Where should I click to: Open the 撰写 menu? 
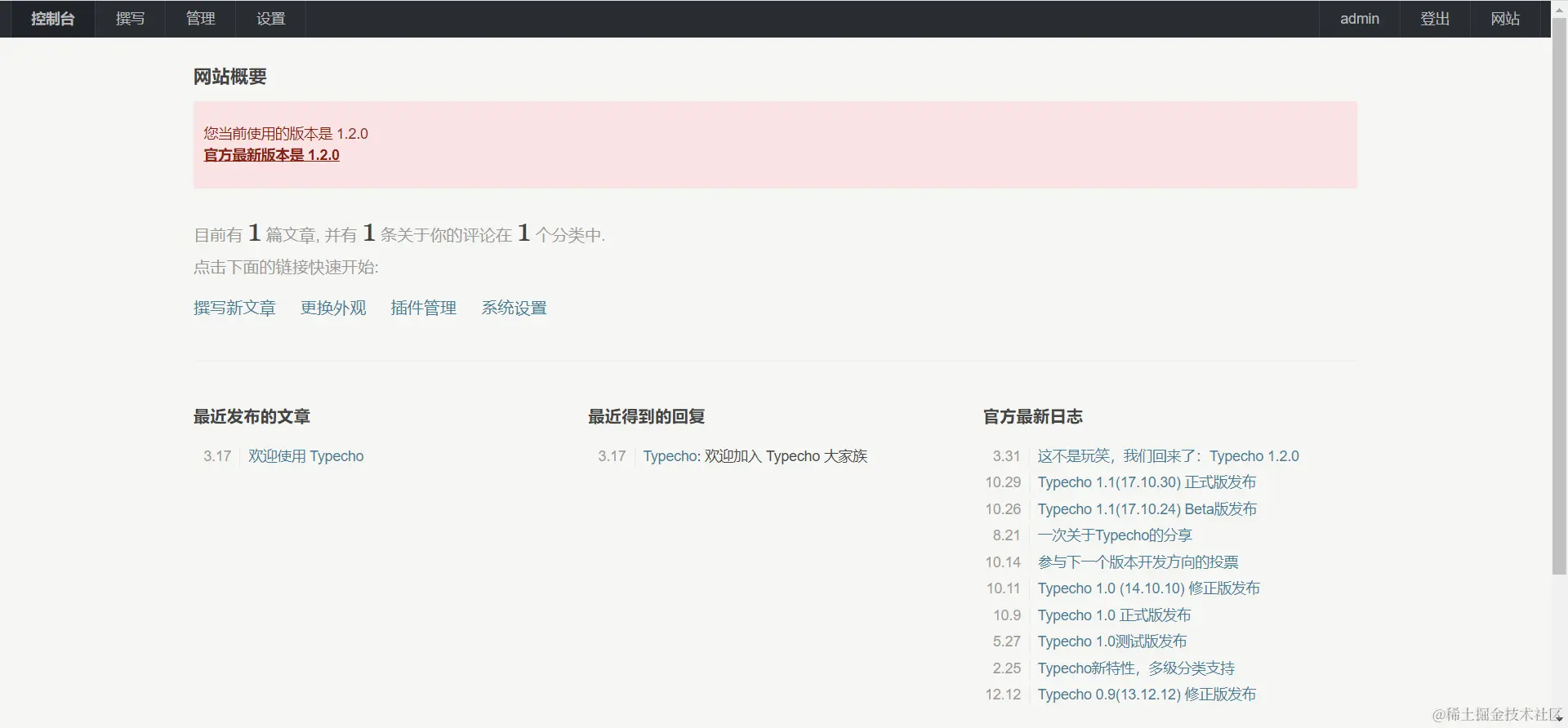[131, 19]
